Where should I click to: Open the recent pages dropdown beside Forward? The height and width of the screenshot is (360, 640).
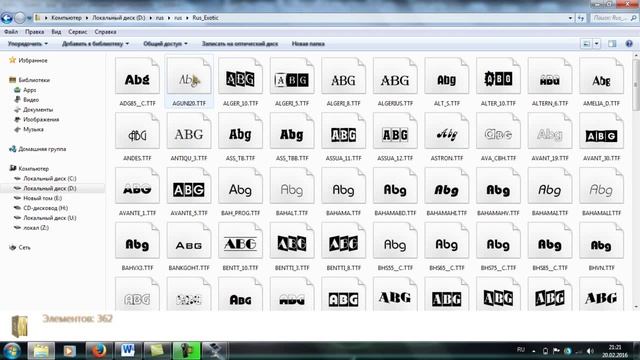(x=29, y=18)
